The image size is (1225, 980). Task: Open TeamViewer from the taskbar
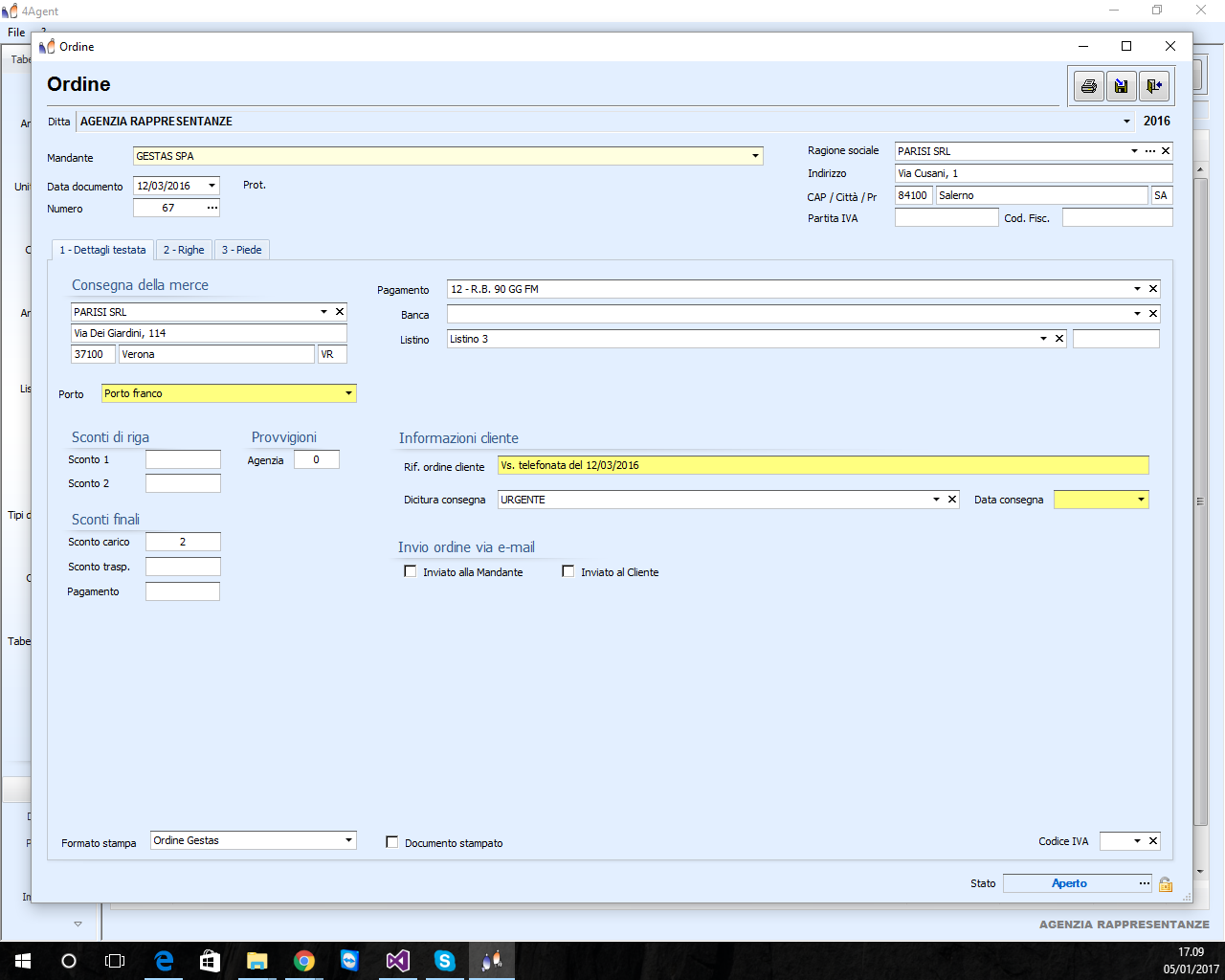point(350,961)
